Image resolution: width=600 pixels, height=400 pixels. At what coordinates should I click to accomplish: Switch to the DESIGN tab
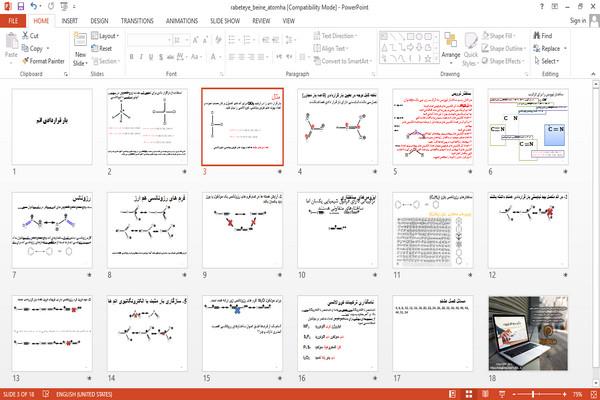pos(99,21)
